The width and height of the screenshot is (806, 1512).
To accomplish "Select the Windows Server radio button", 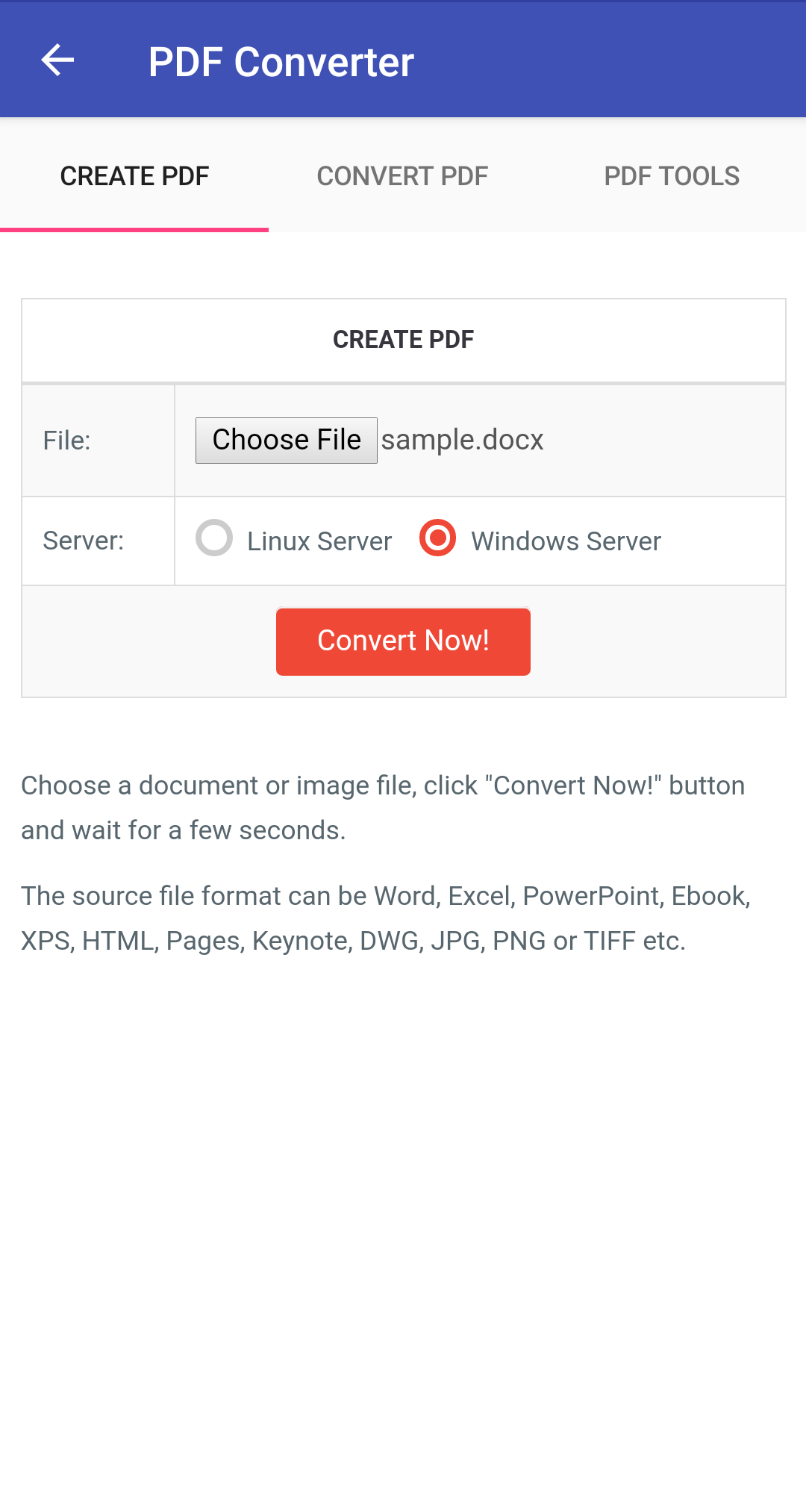I will coord(437,538).
